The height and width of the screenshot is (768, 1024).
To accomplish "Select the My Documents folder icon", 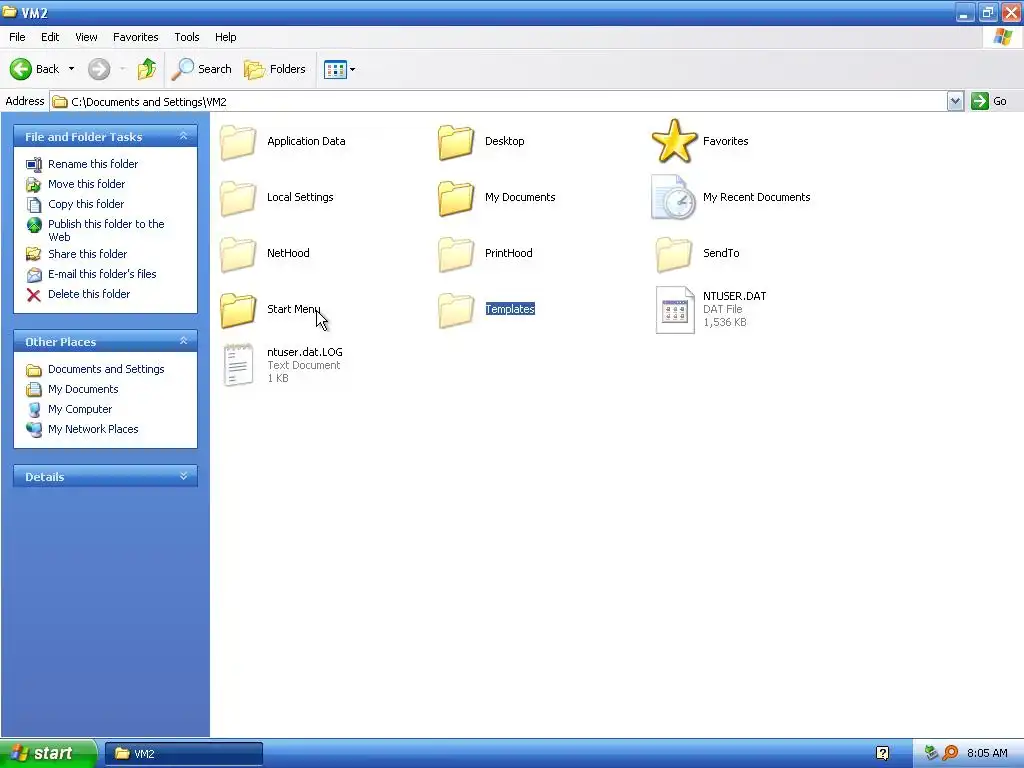I will coord(456,198).
